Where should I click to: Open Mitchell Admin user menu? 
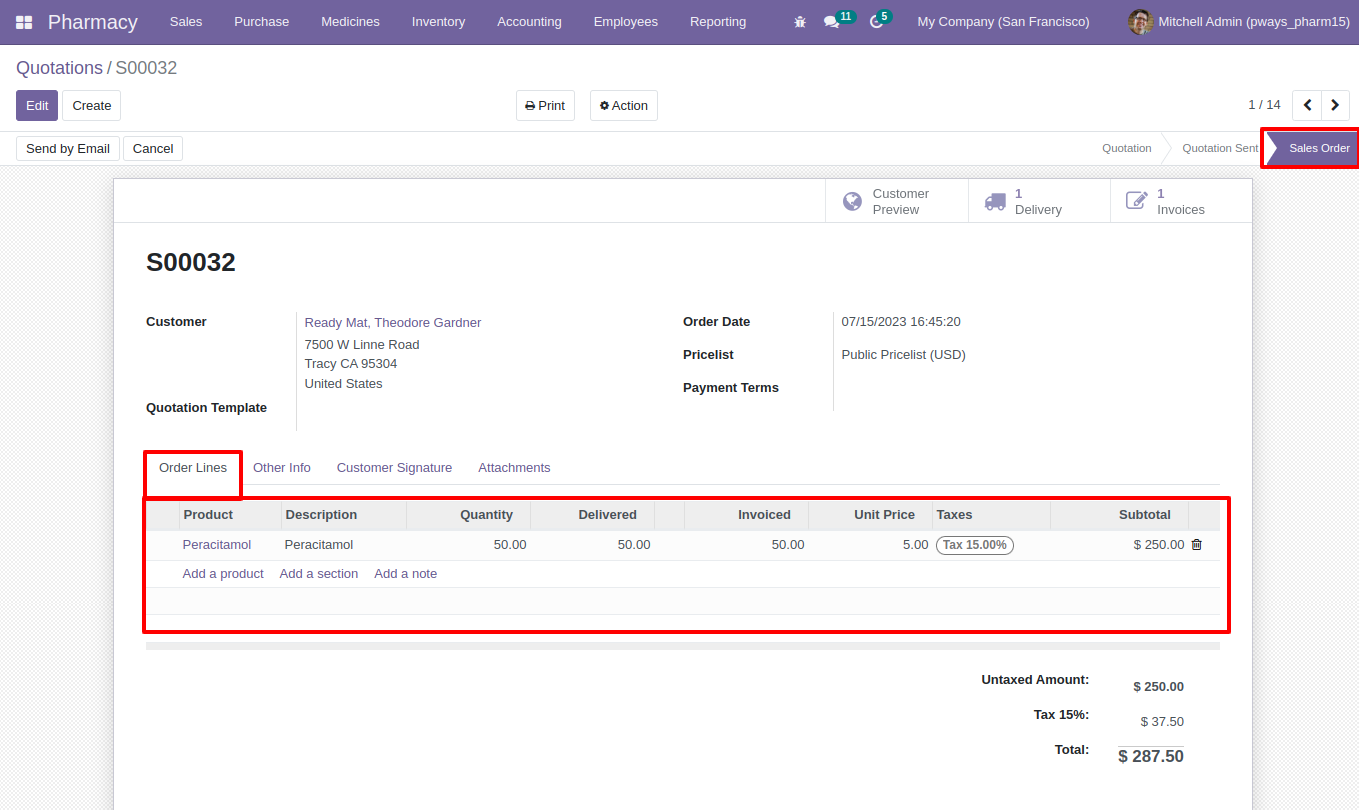(1239, 22)
